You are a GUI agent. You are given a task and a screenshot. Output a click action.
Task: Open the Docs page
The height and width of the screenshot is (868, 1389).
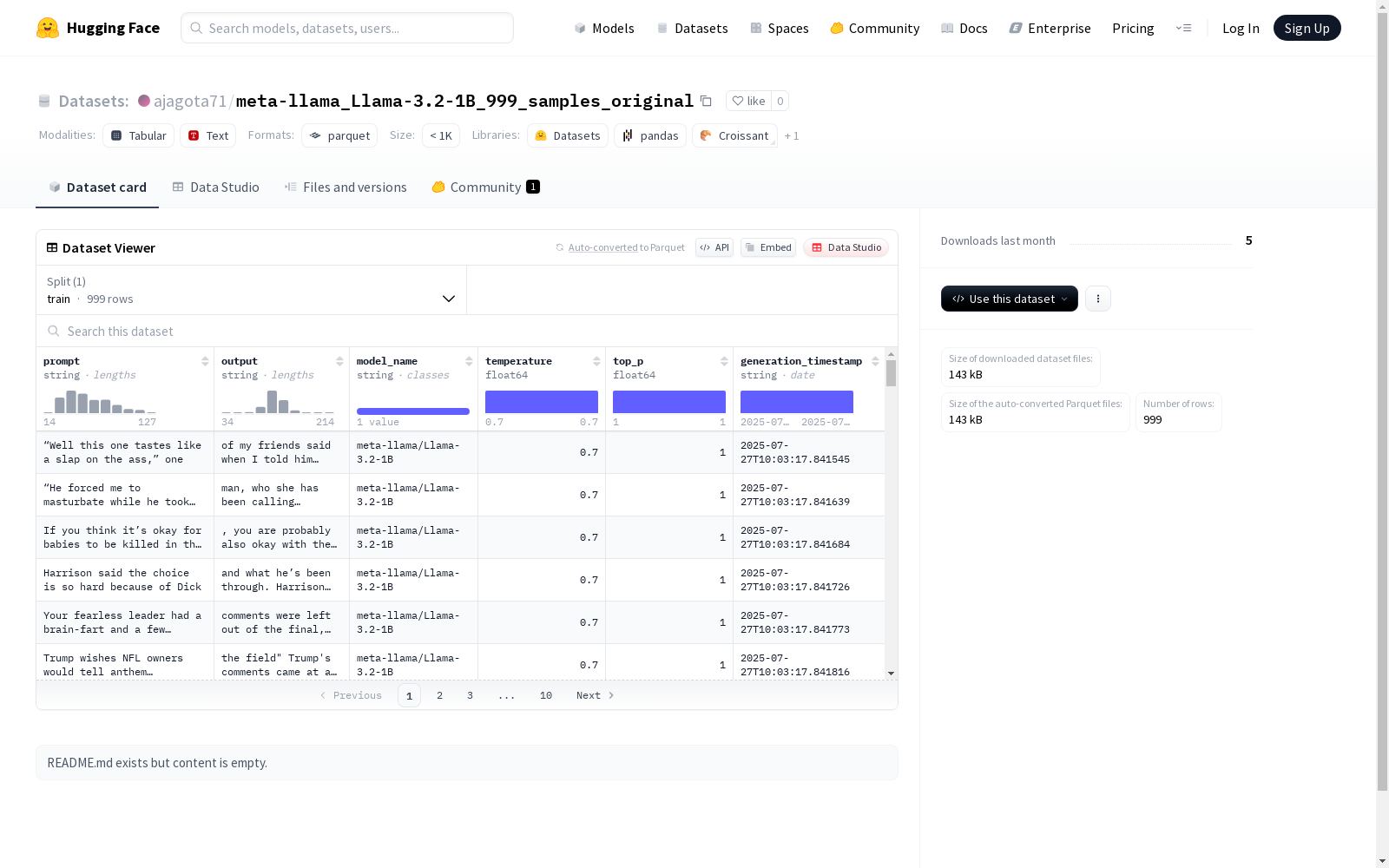(964, 28)
